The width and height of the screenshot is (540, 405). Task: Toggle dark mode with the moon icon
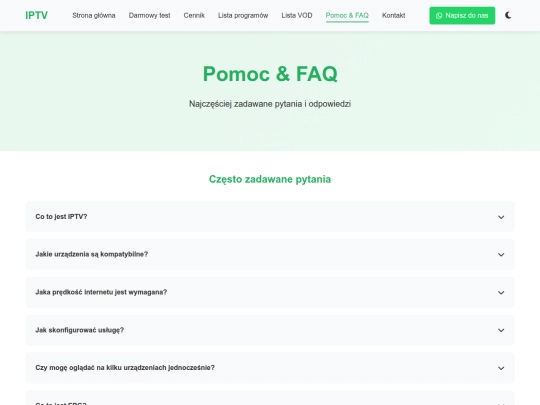tap(508, 15)
